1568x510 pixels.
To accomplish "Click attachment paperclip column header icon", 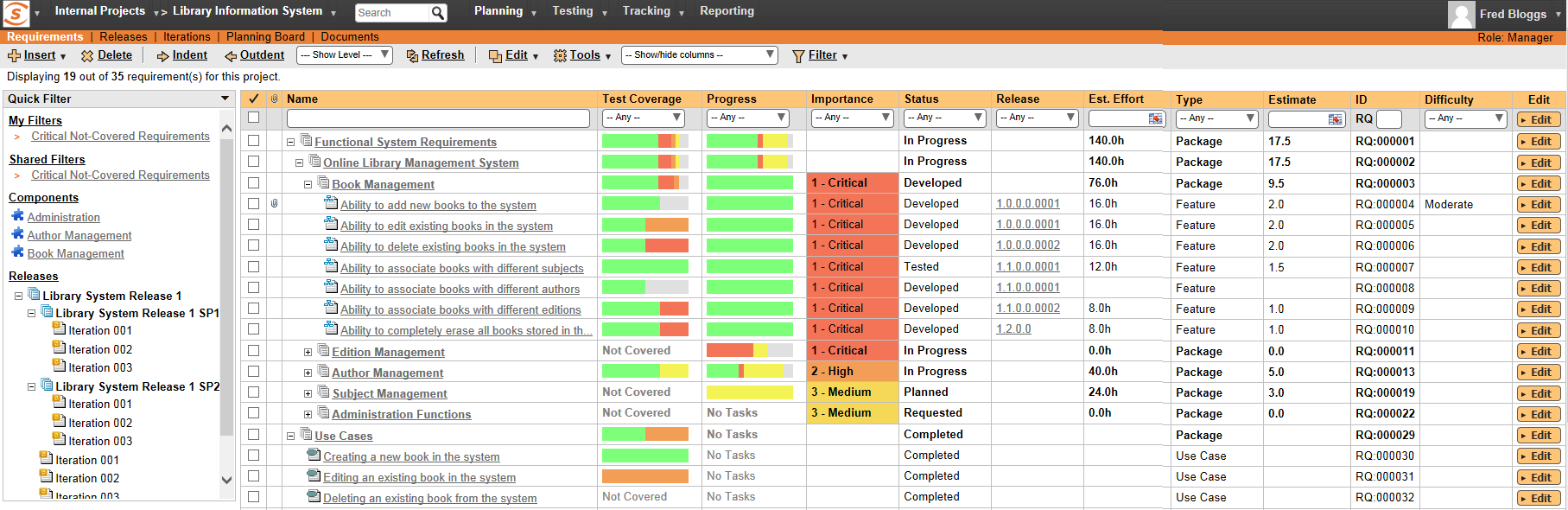I will [x=275, y=99].
